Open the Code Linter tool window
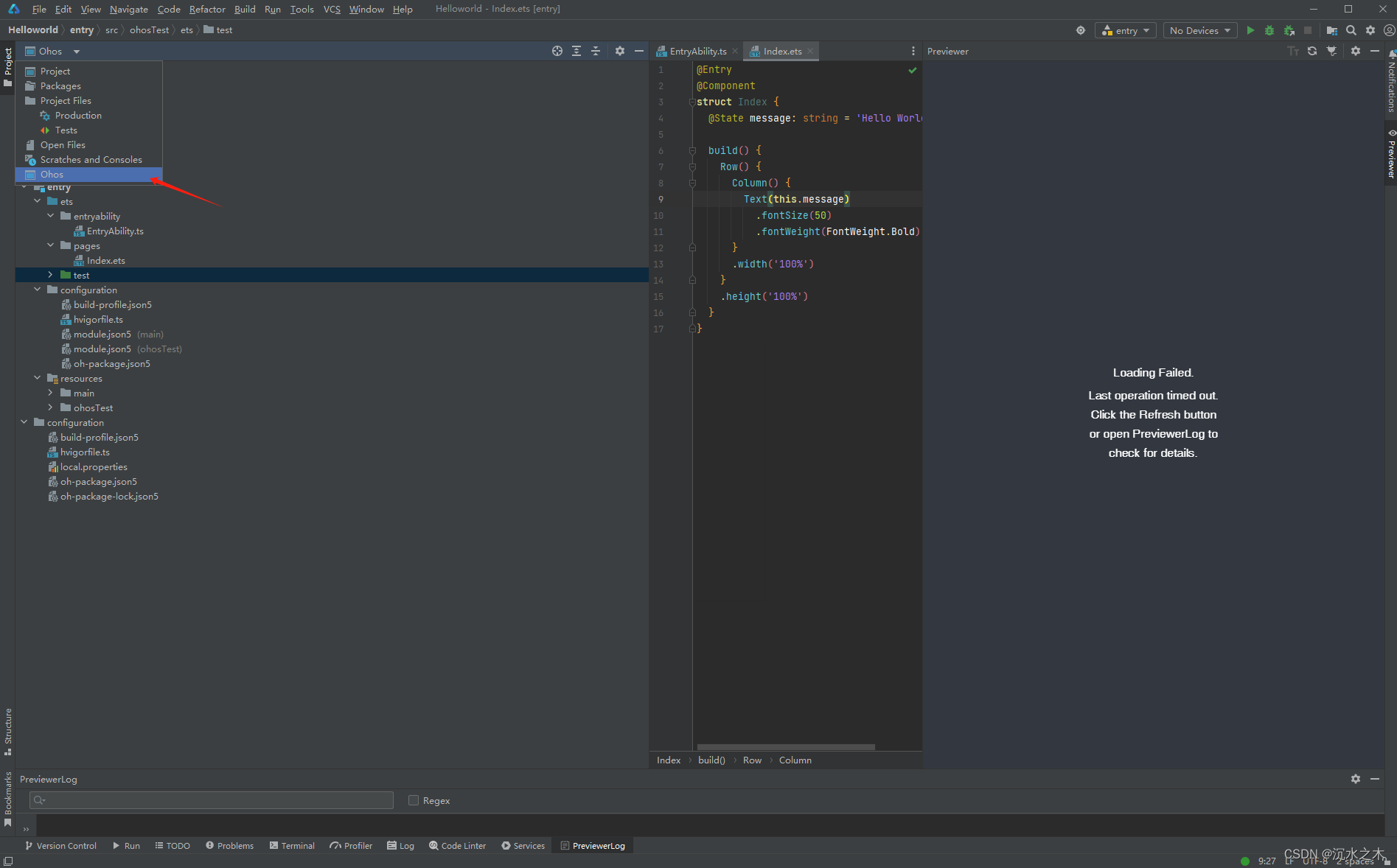Image resolution: width=1397 pixels, height=868 pixels. pyautogui.click(x=458, y=845)
